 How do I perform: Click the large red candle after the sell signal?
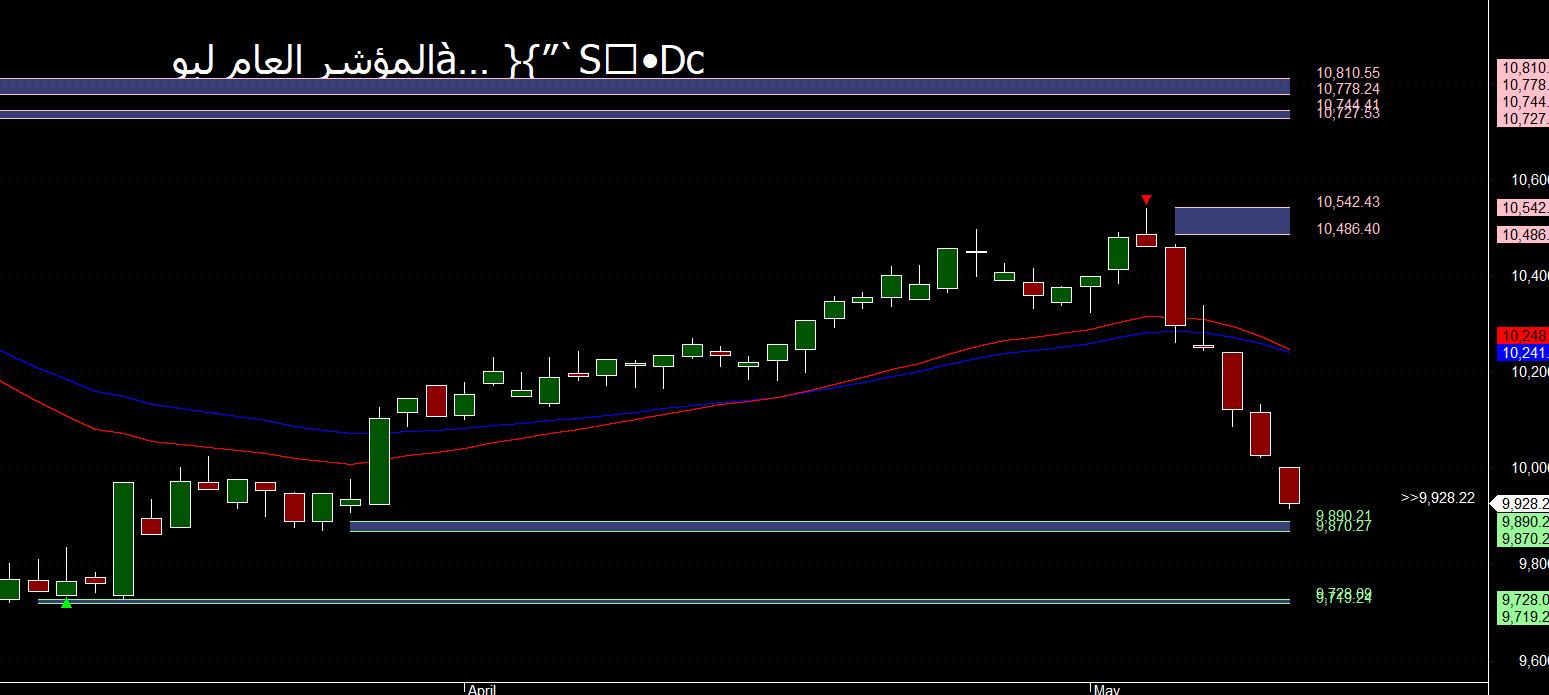pyautogui.click(x=1175, y=286)
